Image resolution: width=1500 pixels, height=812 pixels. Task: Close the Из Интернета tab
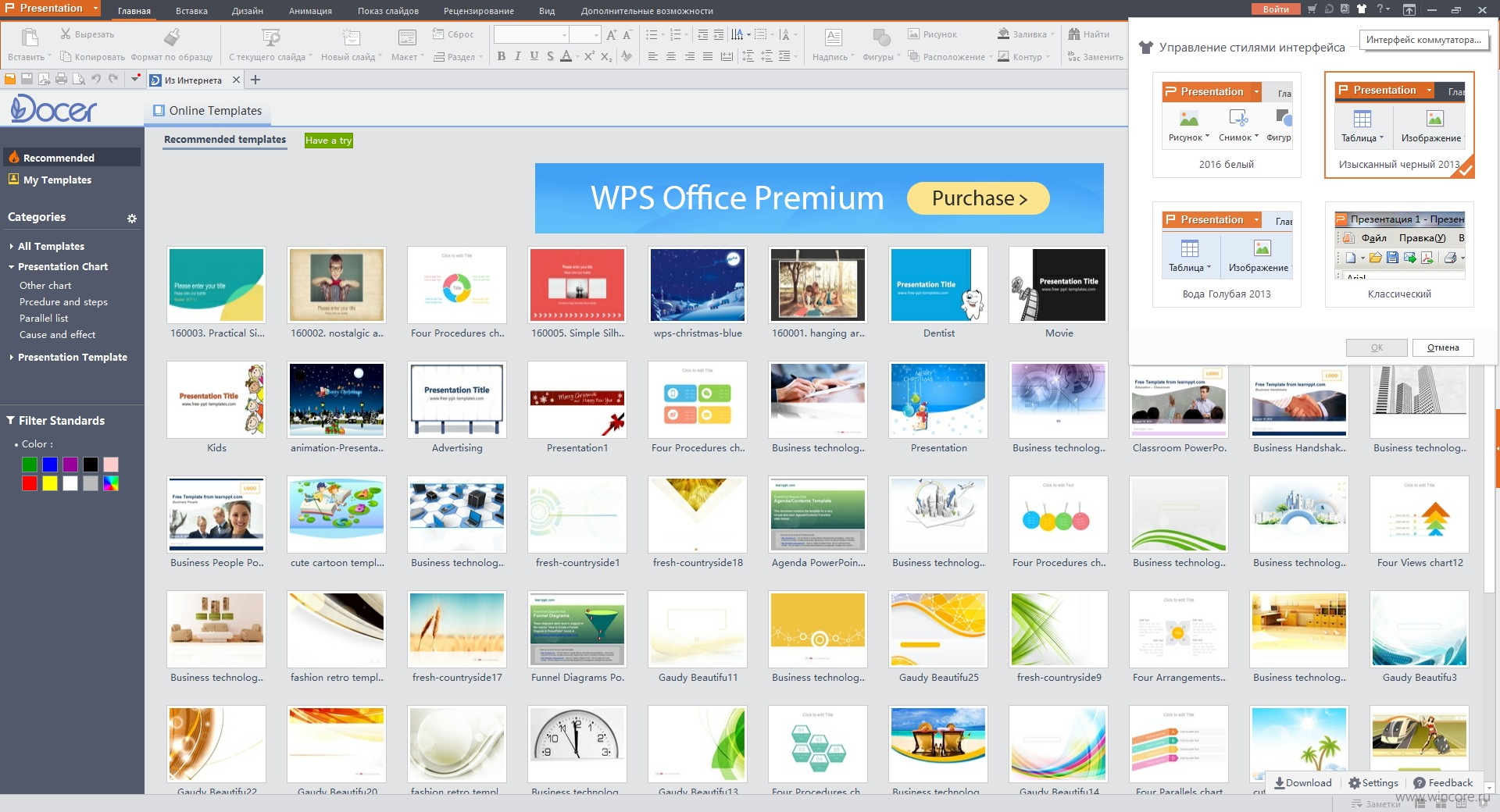(x=236, y=80)
